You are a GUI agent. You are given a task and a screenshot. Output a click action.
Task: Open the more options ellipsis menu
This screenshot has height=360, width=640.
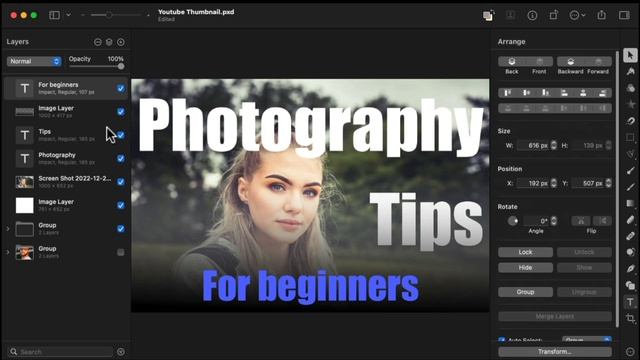[x=577, y=16]
